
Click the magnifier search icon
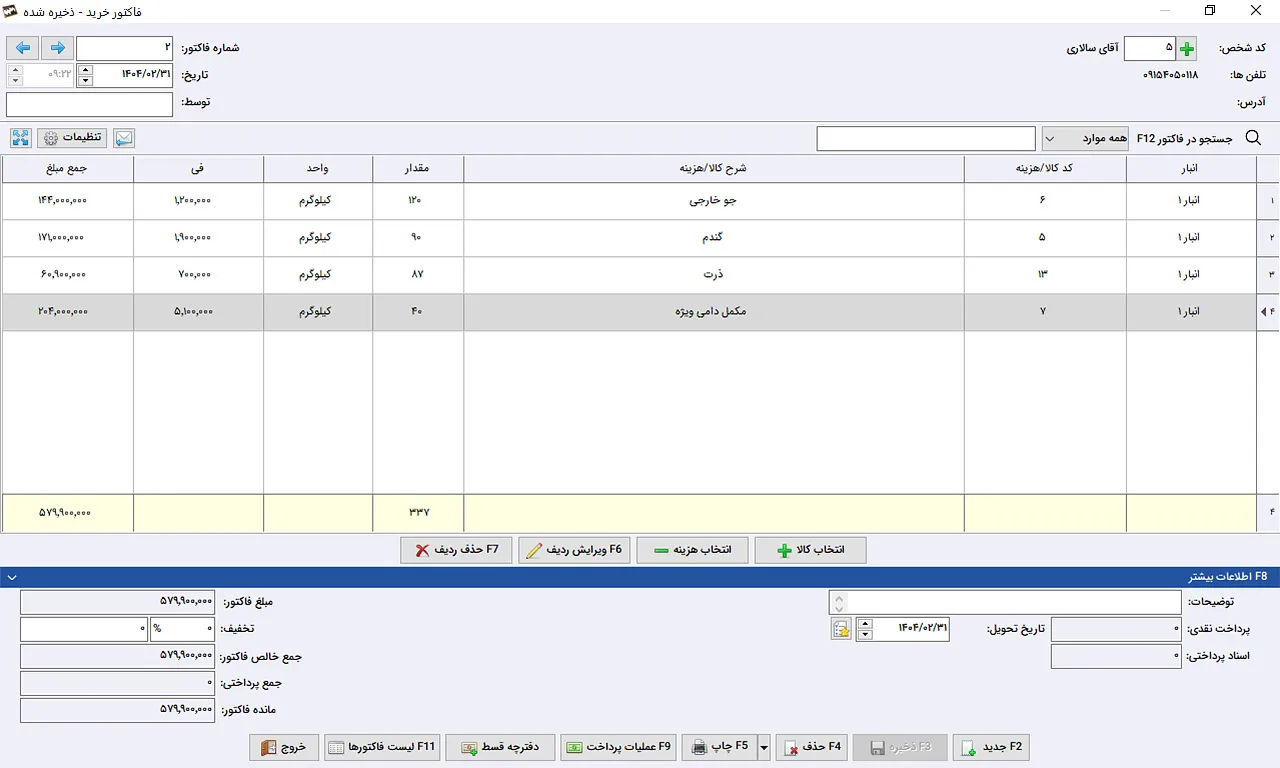tap(1253, 138)
